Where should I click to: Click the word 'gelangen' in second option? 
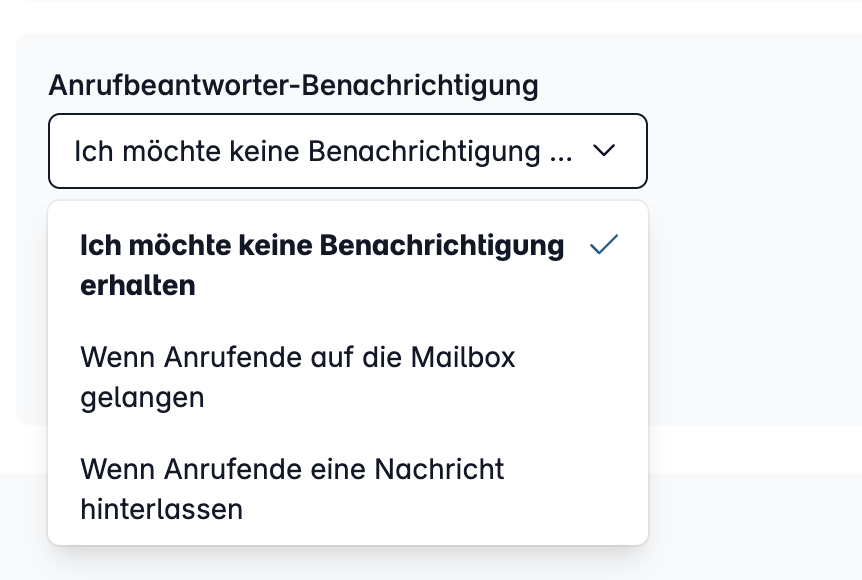pyautogui.click(x=142, y=398)
